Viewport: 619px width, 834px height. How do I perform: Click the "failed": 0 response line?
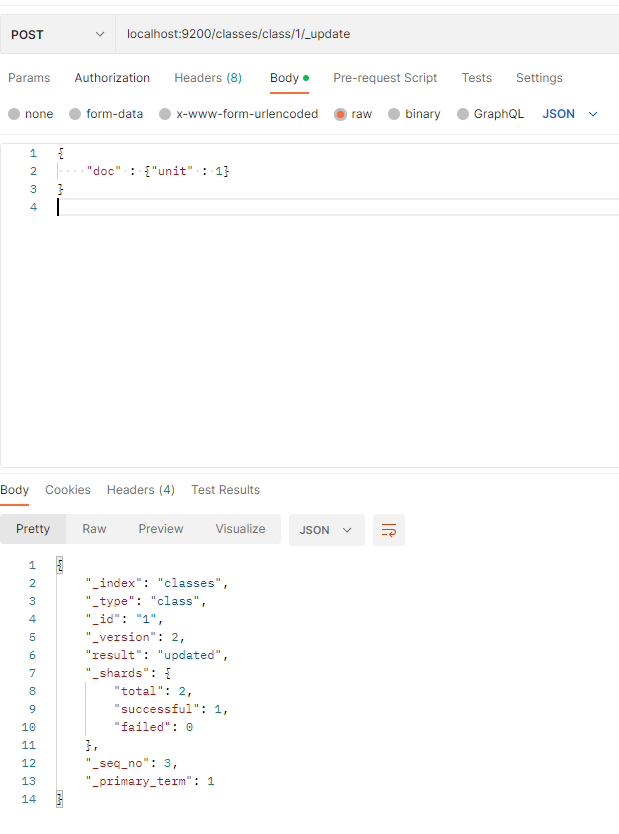click(x=153, y=727)
